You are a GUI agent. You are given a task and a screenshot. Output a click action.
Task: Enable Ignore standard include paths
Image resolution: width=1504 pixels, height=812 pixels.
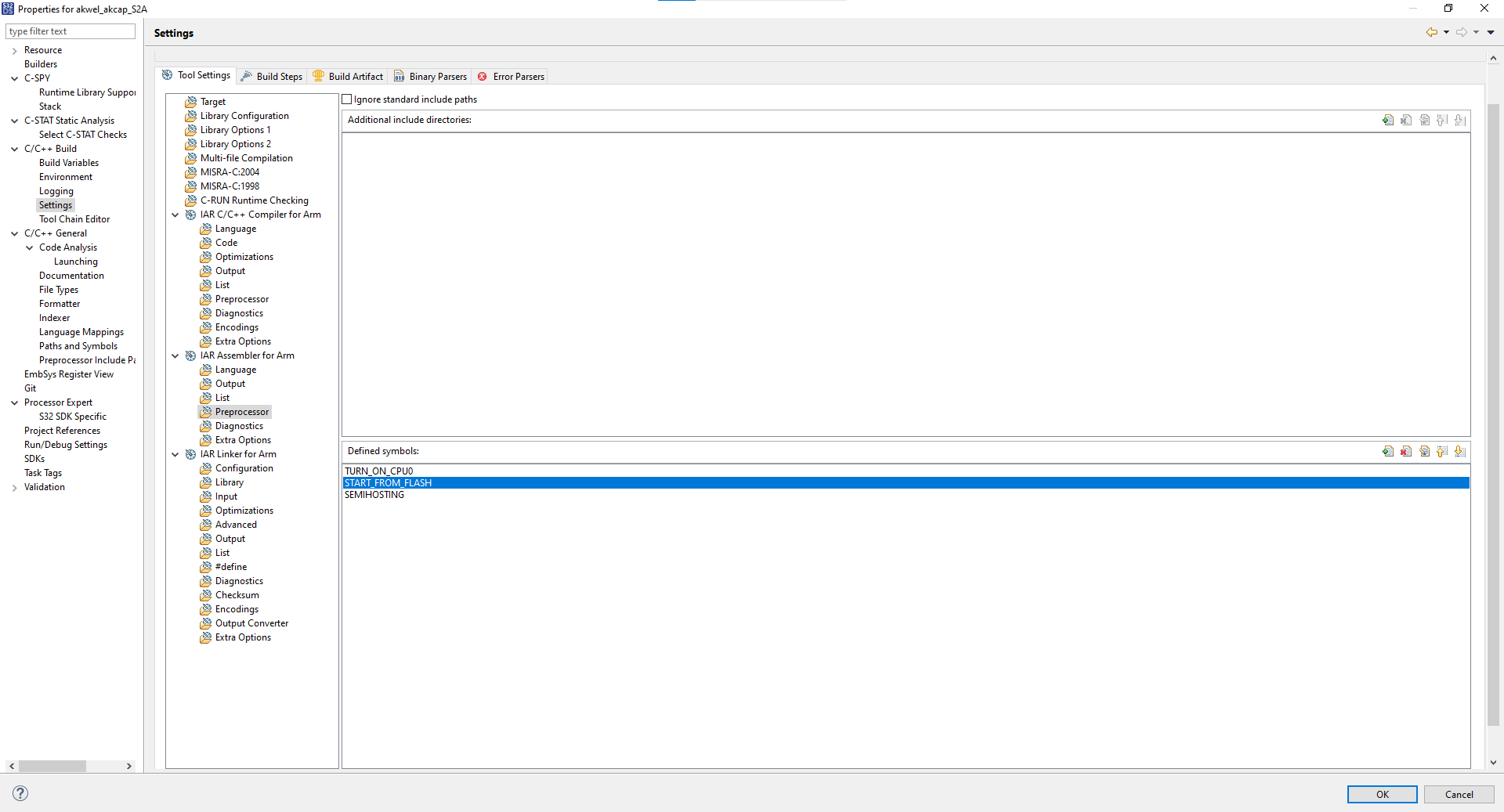(x=347, y=99)
